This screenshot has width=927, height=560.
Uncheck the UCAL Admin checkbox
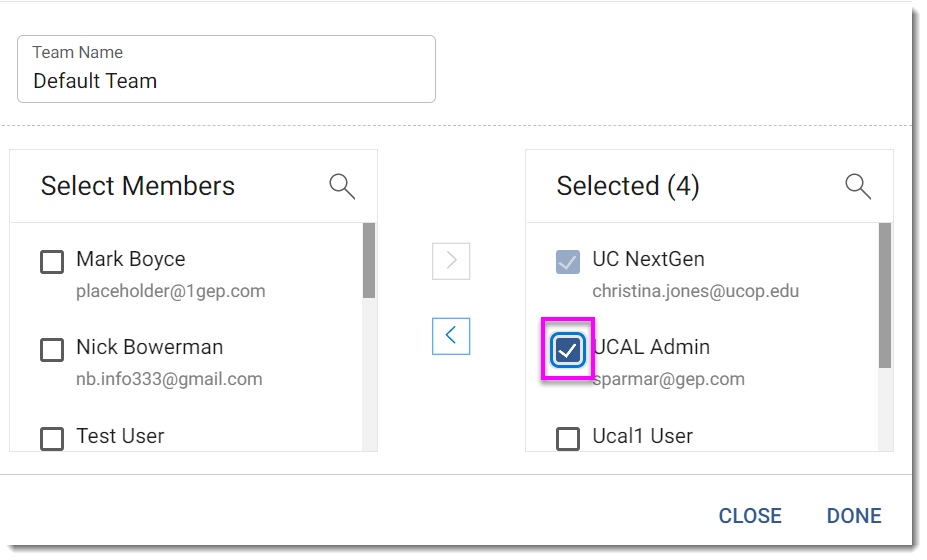coord(568,350)
